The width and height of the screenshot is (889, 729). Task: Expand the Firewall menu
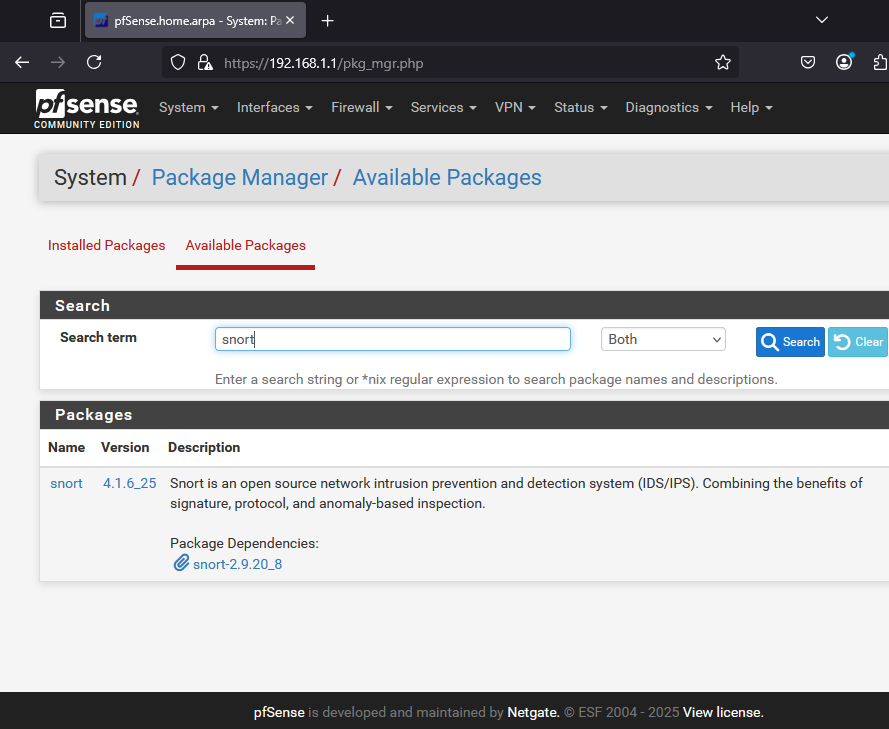point(361,107)
